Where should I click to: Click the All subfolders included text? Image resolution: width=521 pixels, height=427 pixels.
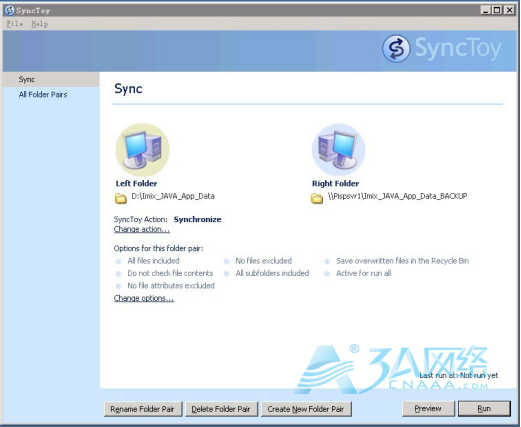[272, 273]
